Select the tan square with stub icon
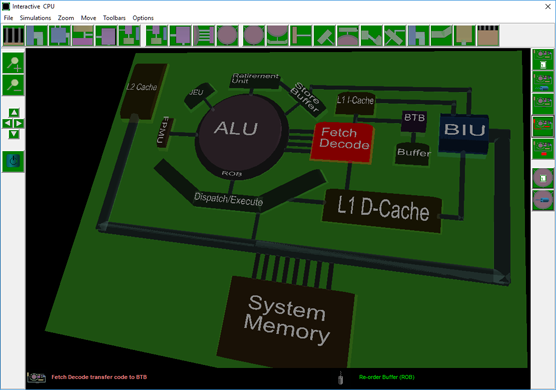The height and width of the screenshot is (390, 556). [x=465, y=35]
